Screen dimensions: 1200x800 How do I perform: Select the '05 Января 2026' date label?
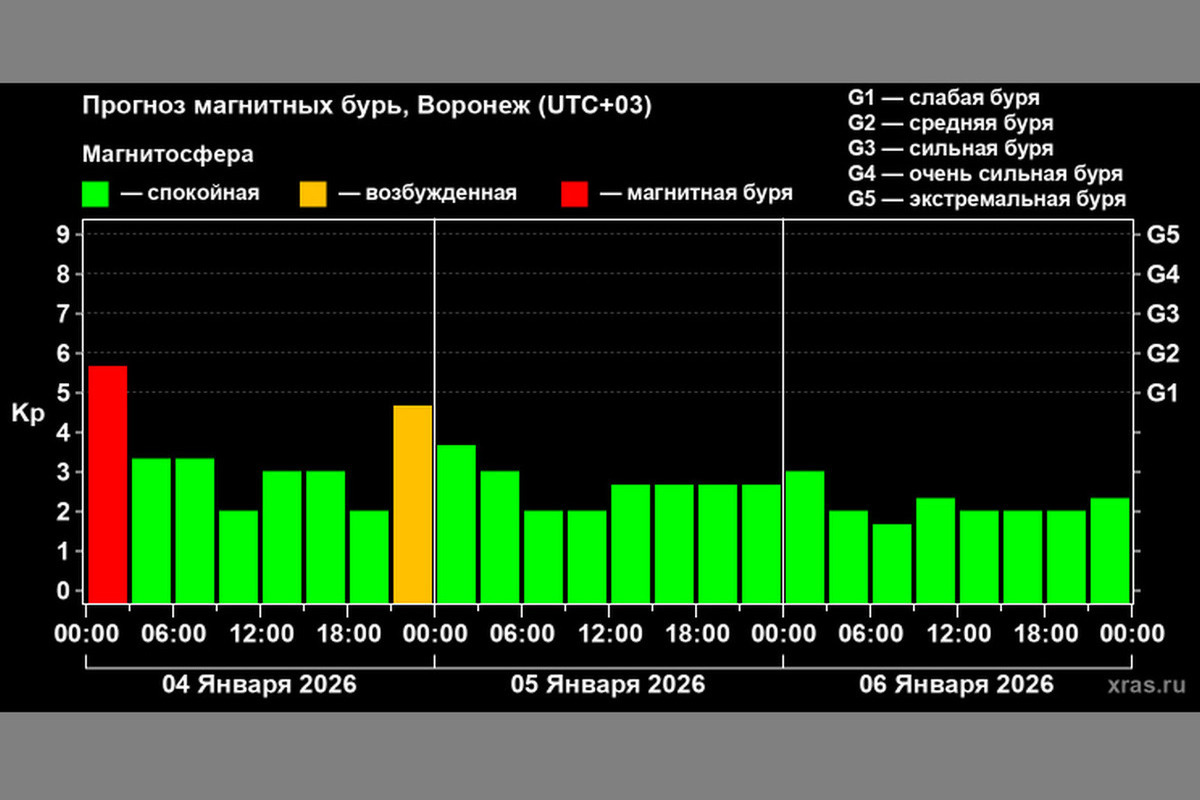(608, 685)
